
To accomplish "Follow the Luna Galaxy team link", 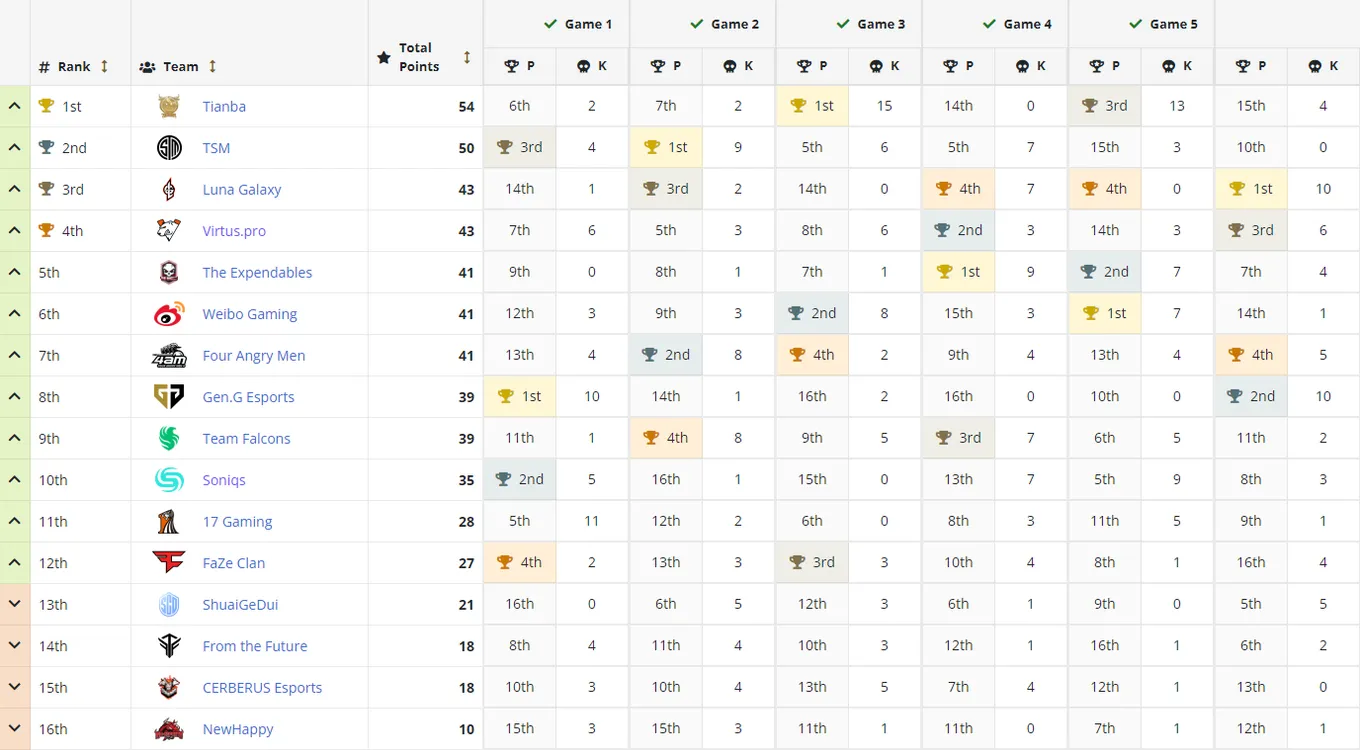I will pyautogui.click(x=242, y=189).
